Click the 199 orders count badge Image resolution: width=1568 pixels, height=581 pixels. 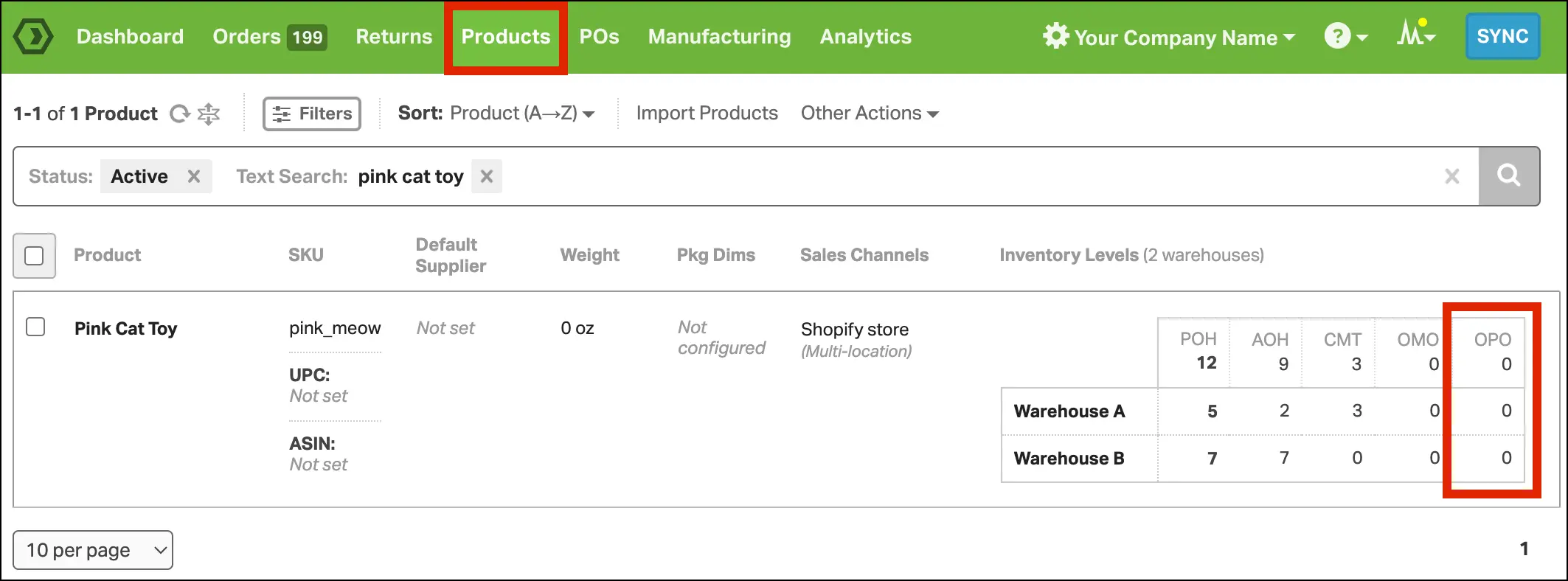coord(308,37)
